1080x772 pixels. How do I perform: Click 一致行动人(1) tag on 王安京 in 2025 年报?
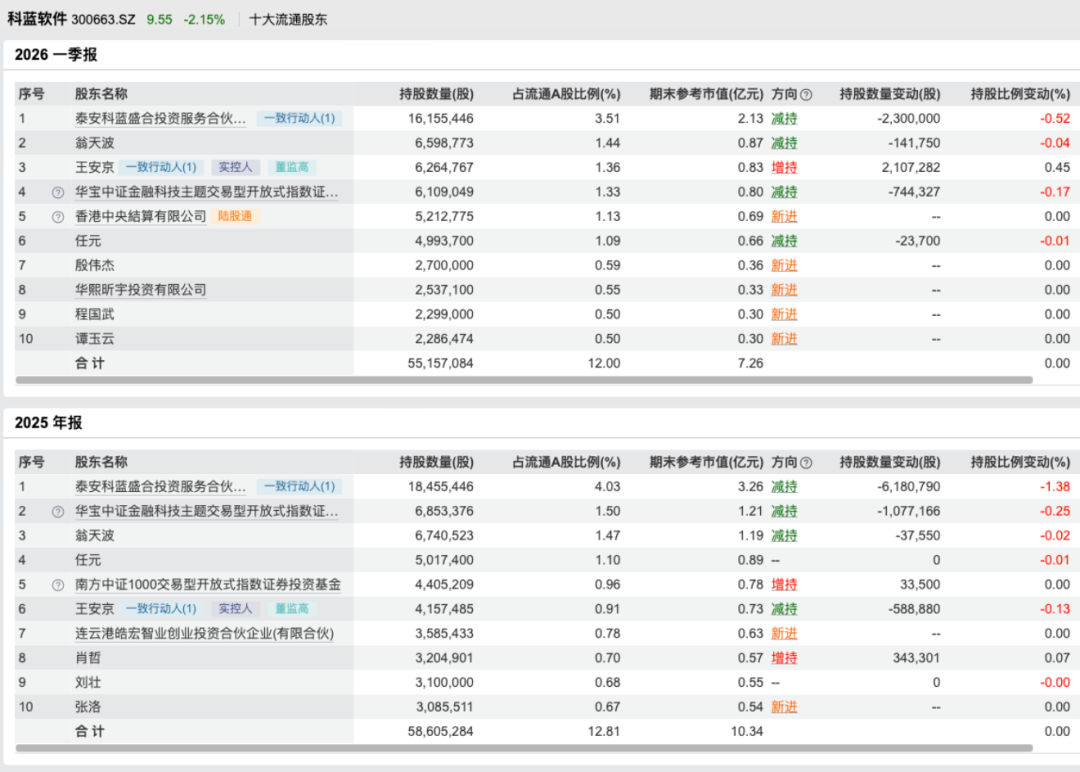(160, 609)
